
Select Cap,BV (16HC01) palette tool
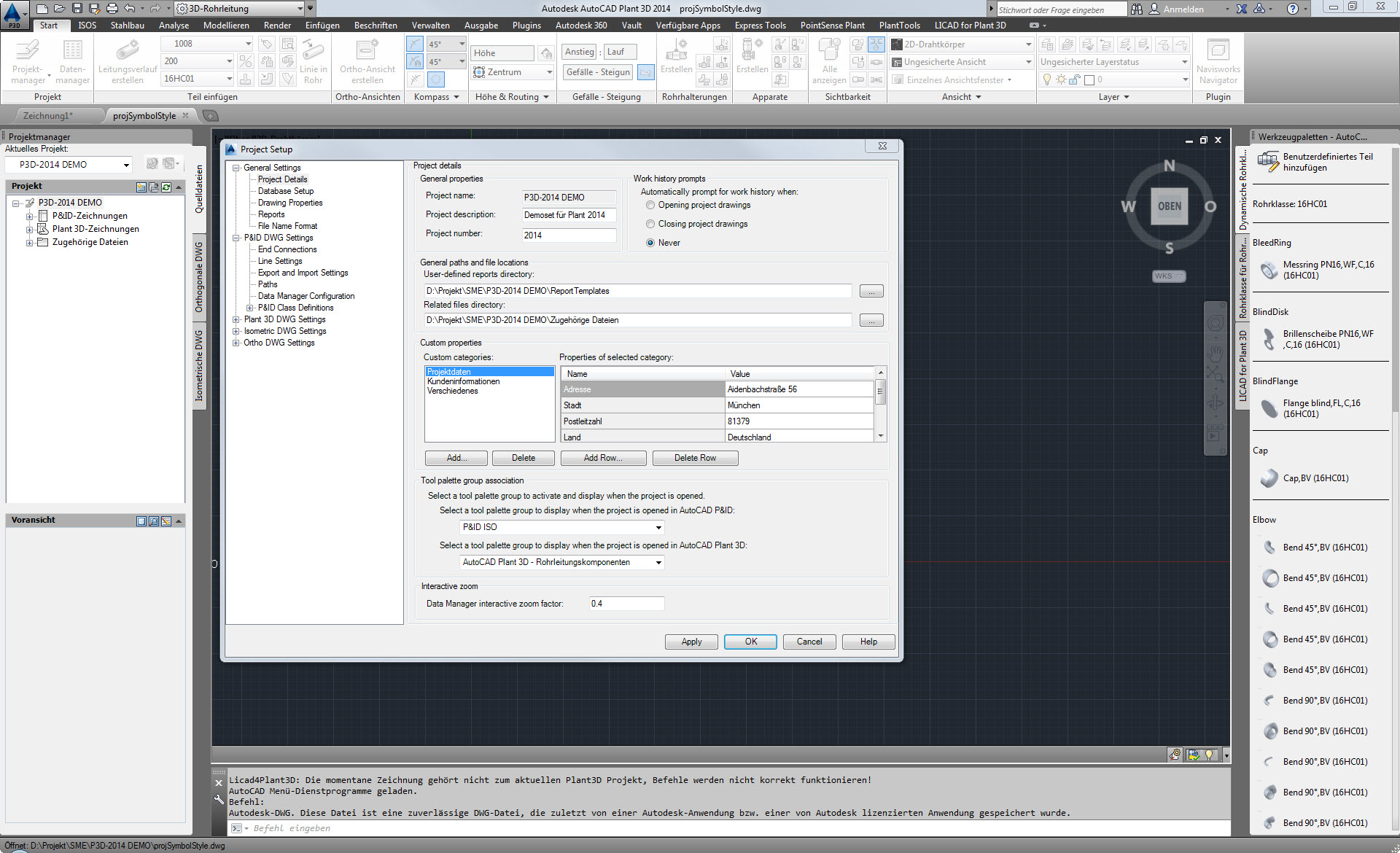pyautogui.click(x=1269, y=478)
